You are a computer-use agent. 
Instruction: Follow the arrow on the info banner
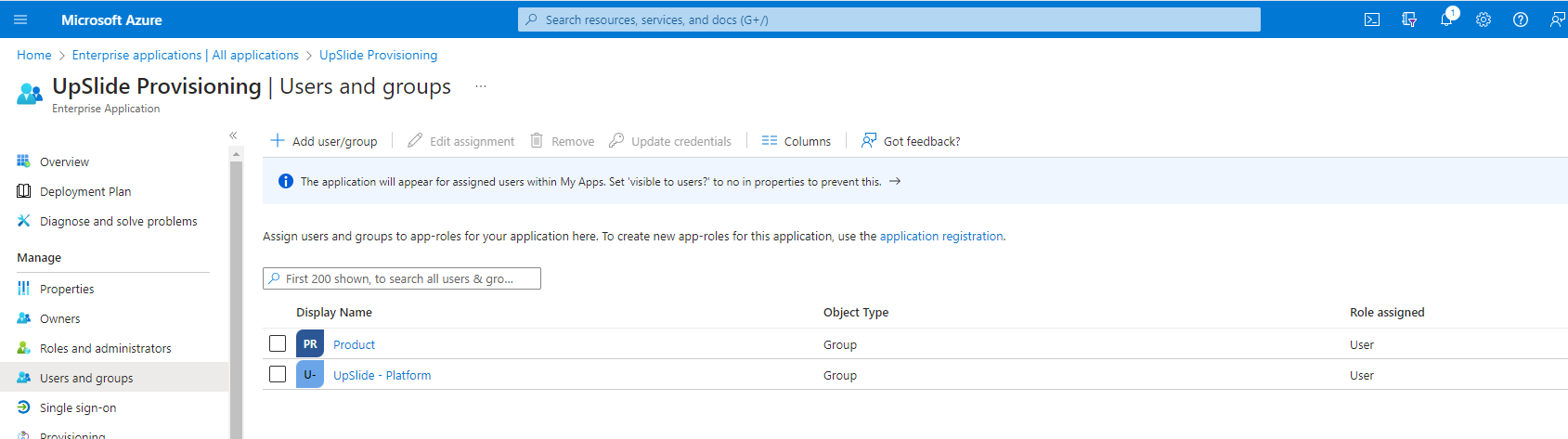895,182
